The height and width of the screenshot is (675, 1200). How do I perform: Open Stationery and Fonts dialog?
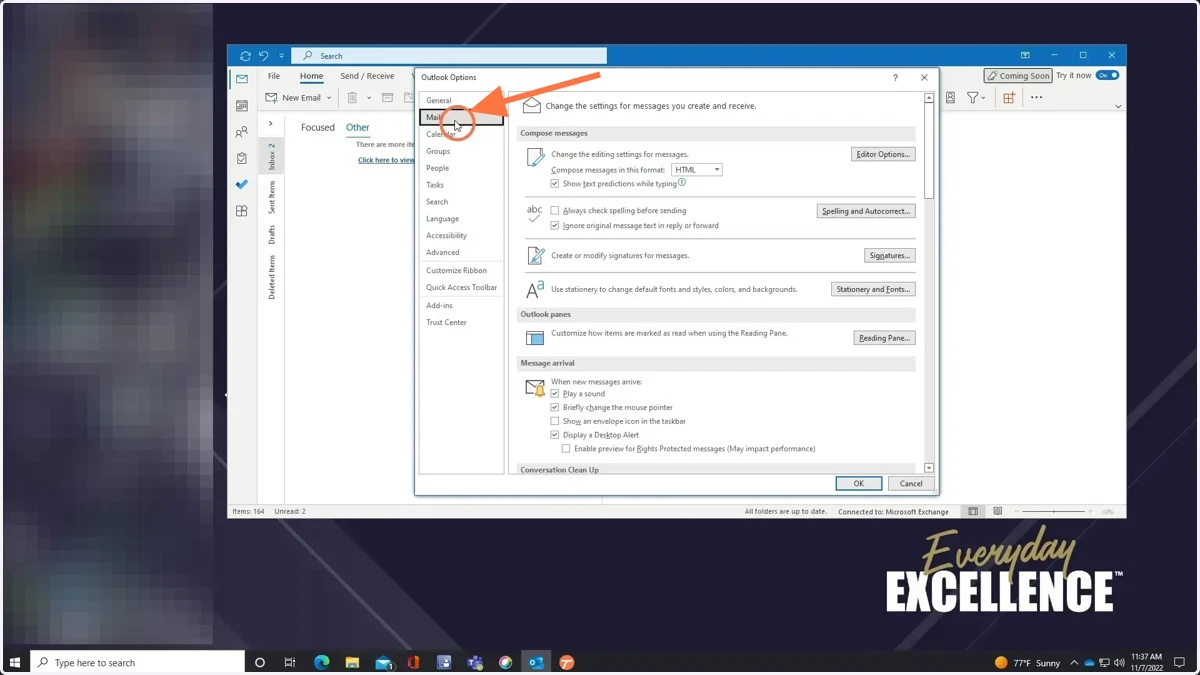click(x=873, y=289)
